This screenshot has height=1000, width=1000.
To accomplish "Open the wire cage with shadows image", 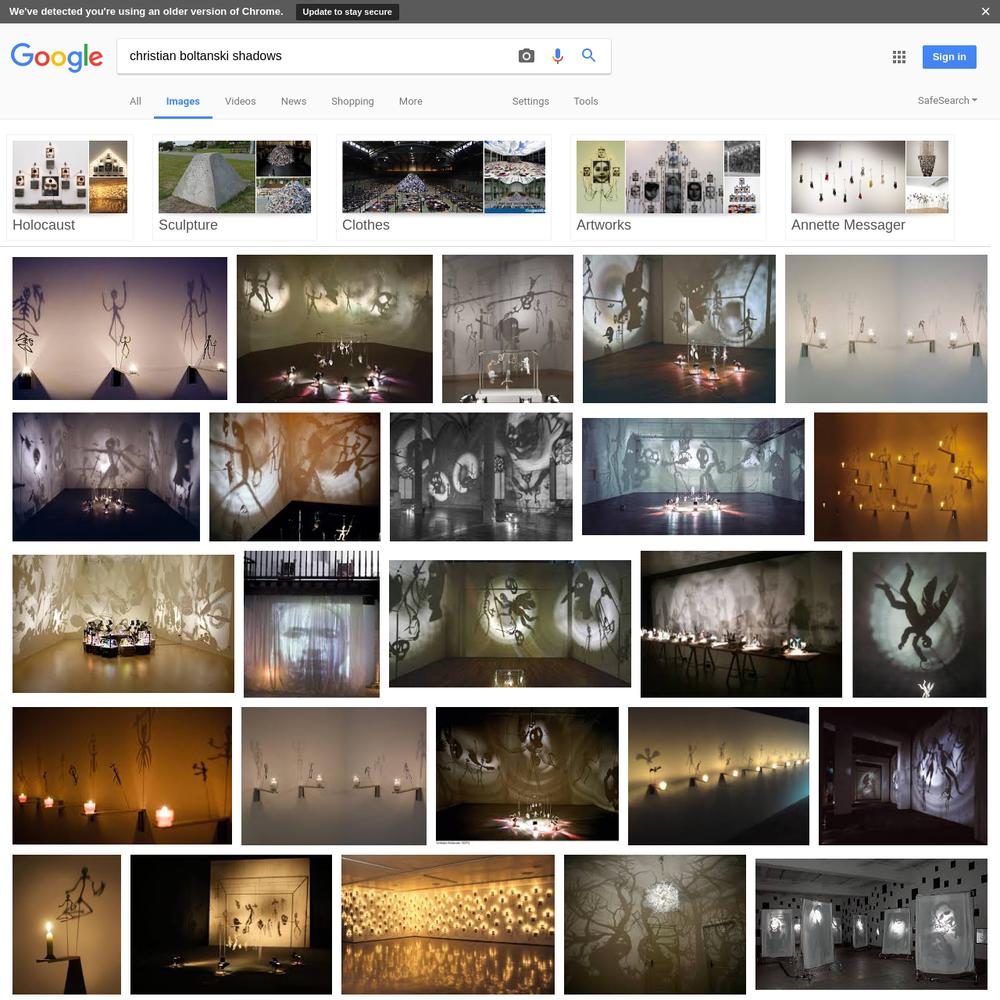I will pyautogui.click(x=231, y=924).
